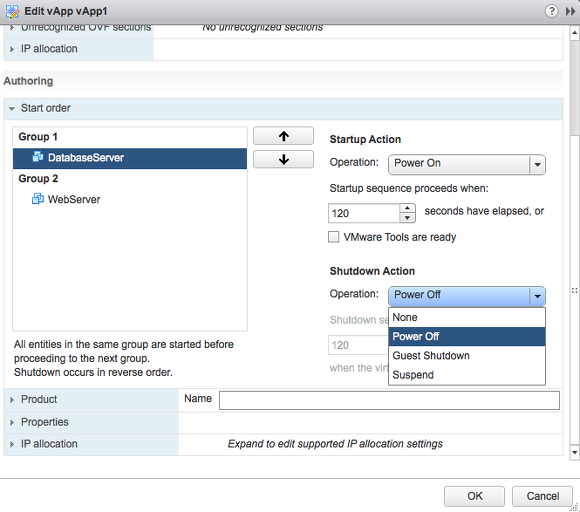This screenshot has width=580, height=512.
Task: Click the Shutdown Action Operation combo box
Action: coord(466,296)
